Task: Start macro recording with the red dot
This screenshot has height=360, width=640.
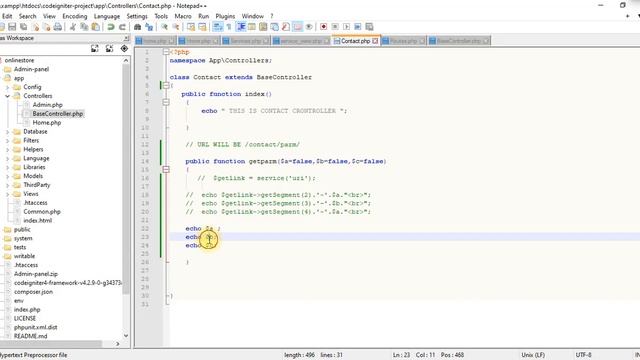Action: pyautogui.click(x=324, y=27)
